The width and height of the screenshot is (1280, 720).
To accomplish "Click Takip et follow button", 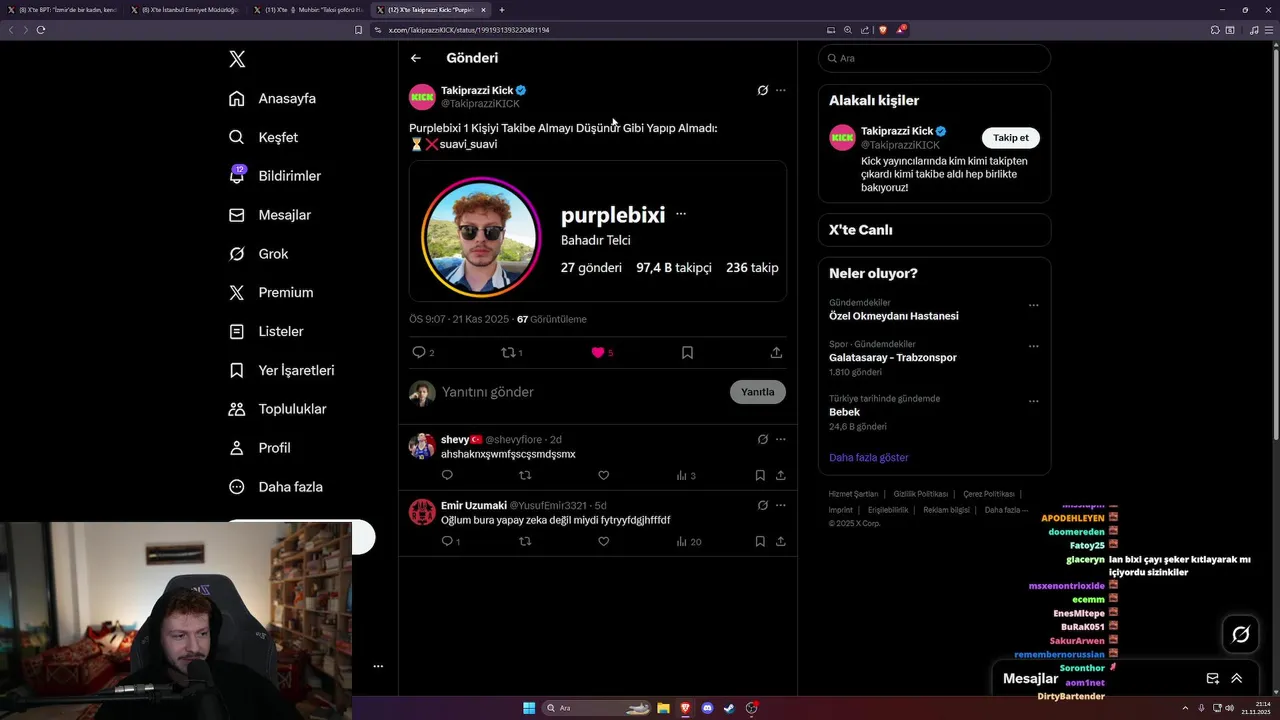I will [x=1010, y=138].
